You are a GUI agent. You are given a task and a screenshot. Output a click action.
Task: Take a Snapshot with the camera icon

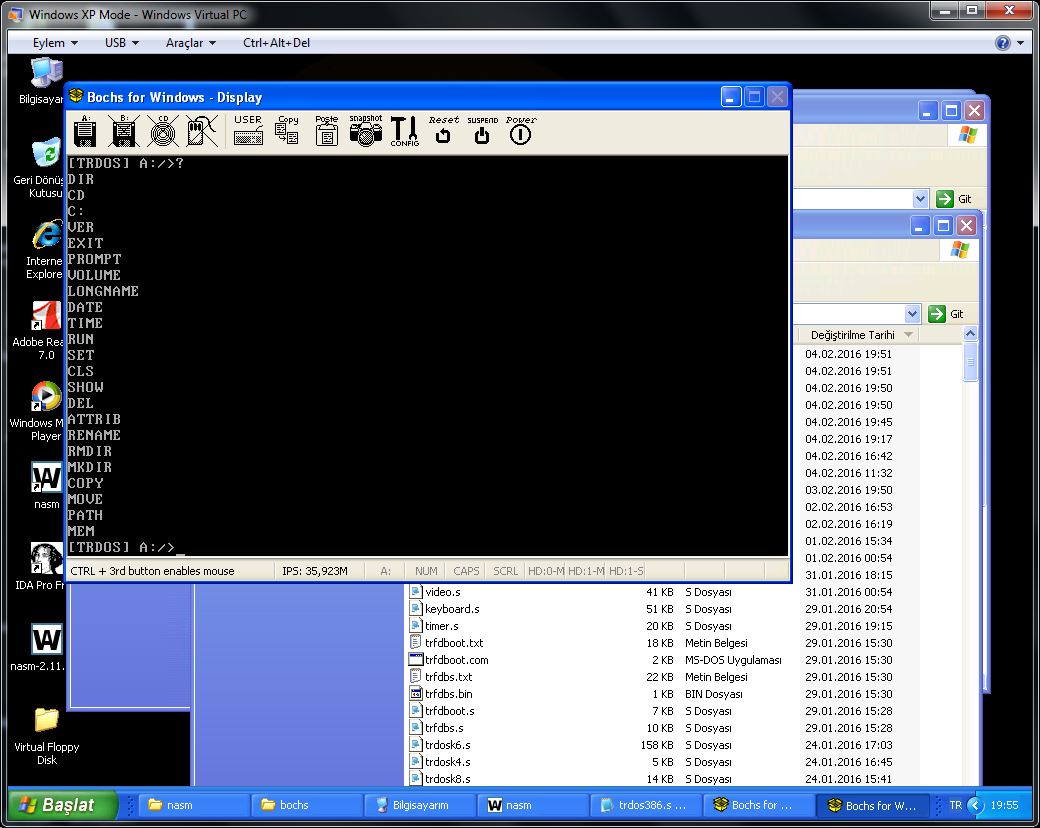click(365, 130)
